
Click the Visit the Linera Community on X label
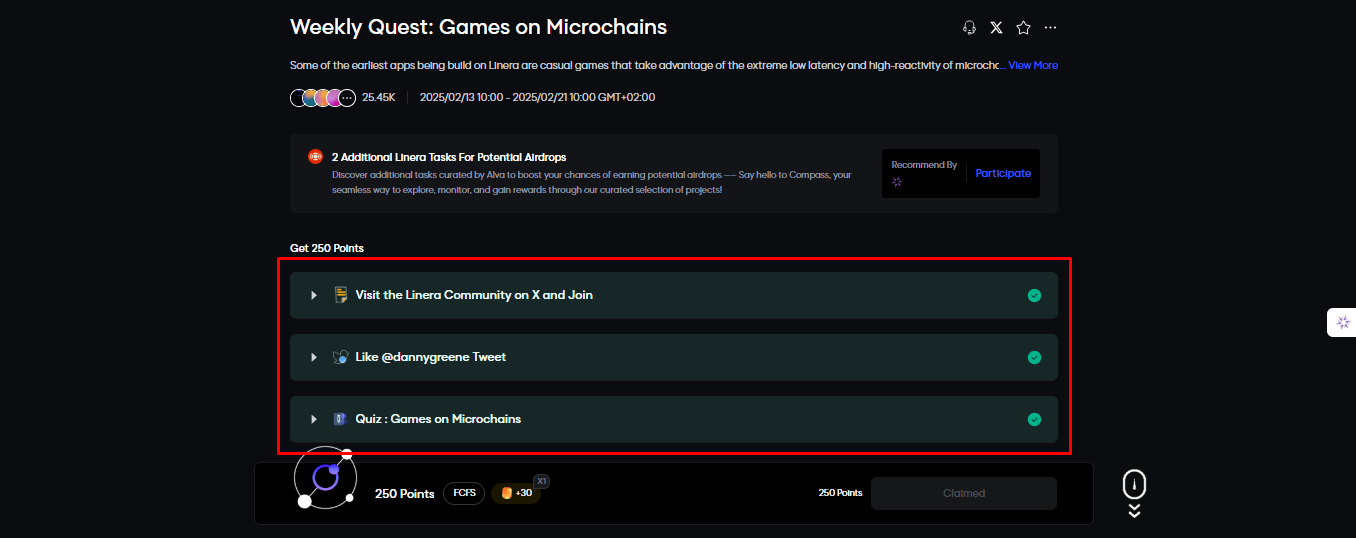tap(474, 295)
